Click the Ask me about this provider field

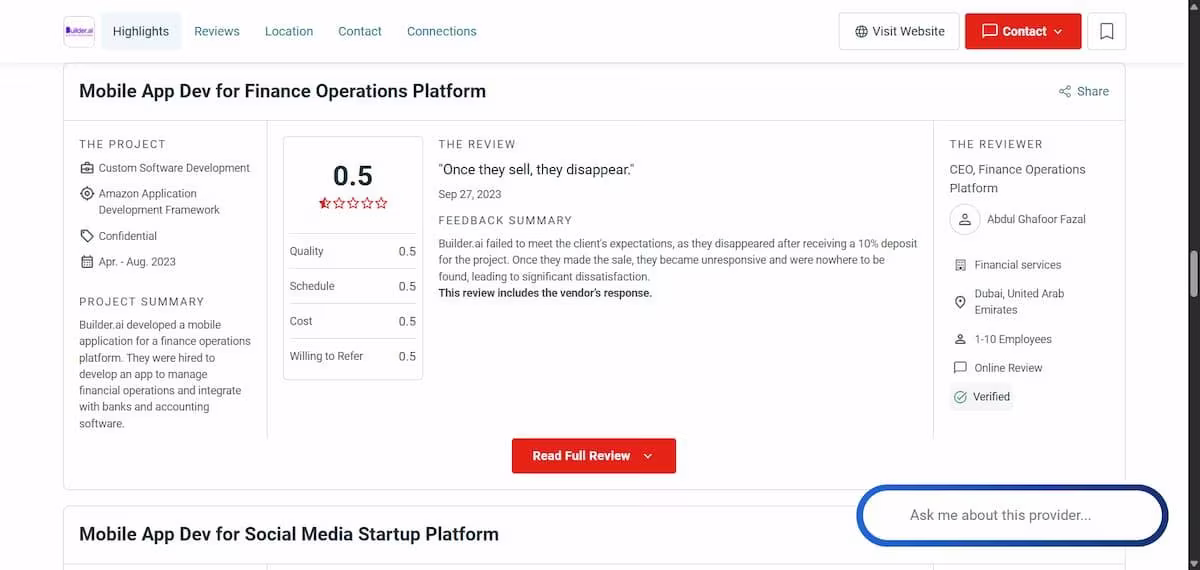(x=1012, y=516)
